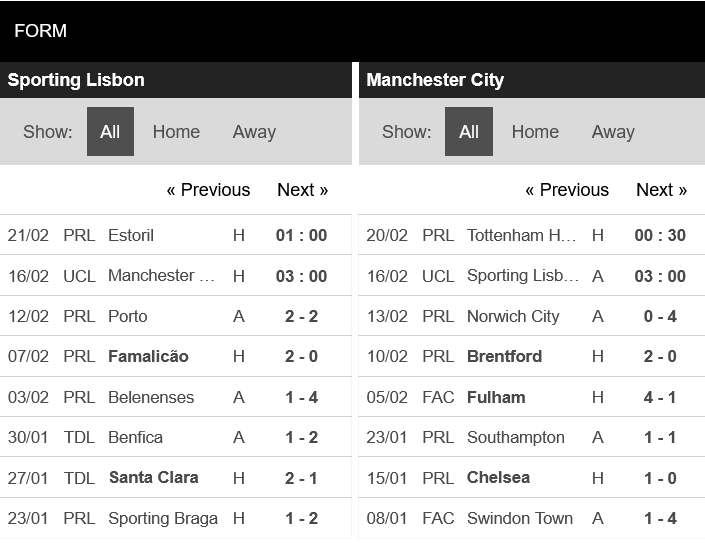Screen dimensions: 705x547
Task: Go to Next Sporting Lisbon matches
Action: (x=302, y=190)
